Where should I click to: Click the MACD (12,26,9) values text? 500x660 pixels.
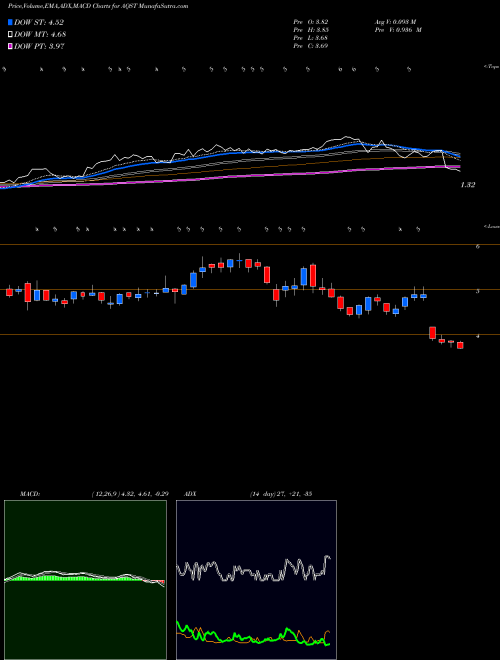[x=130, y=494]
